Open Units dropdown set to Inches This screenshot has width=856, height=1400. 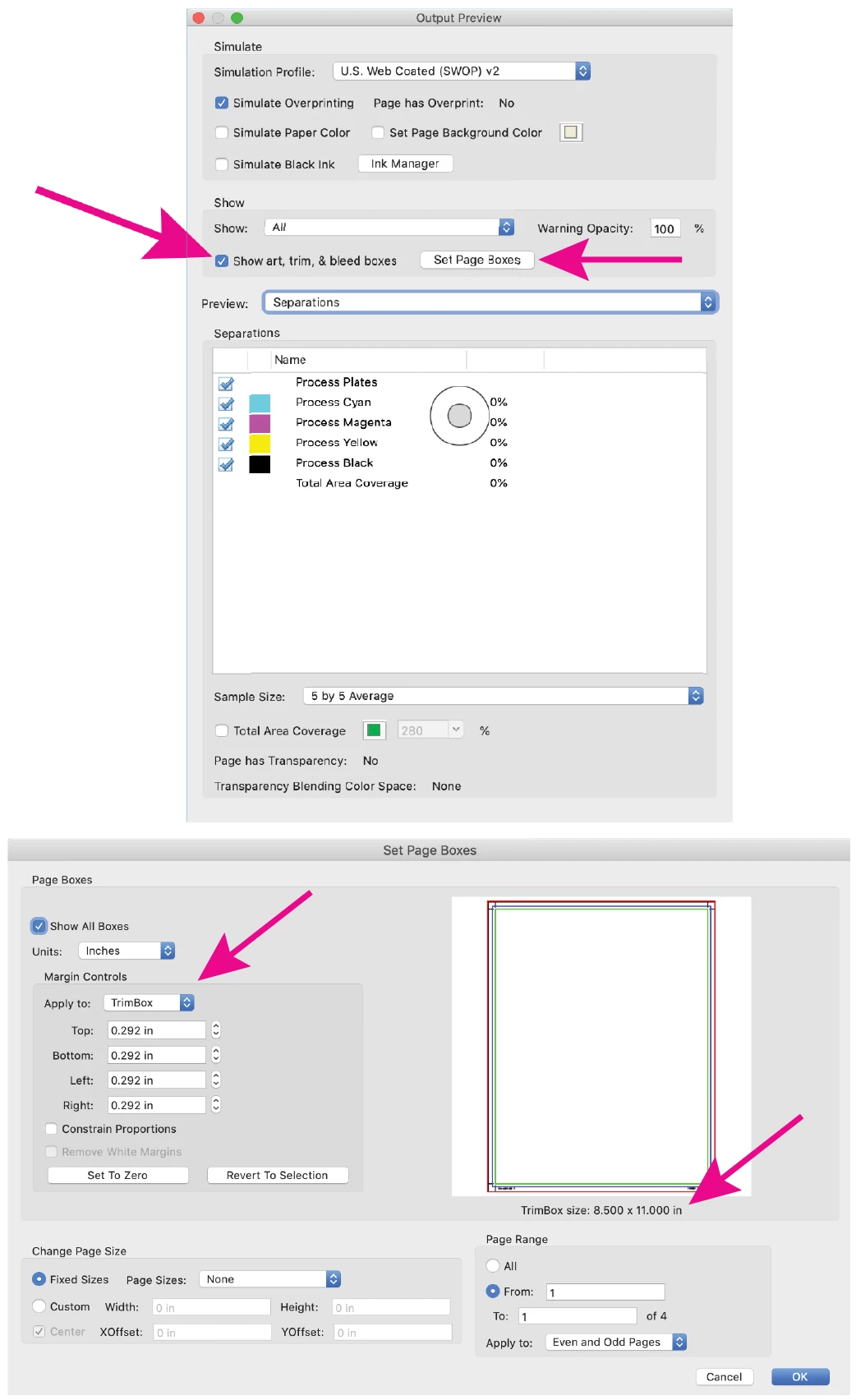pyautogui.click(x=127, y=951)
